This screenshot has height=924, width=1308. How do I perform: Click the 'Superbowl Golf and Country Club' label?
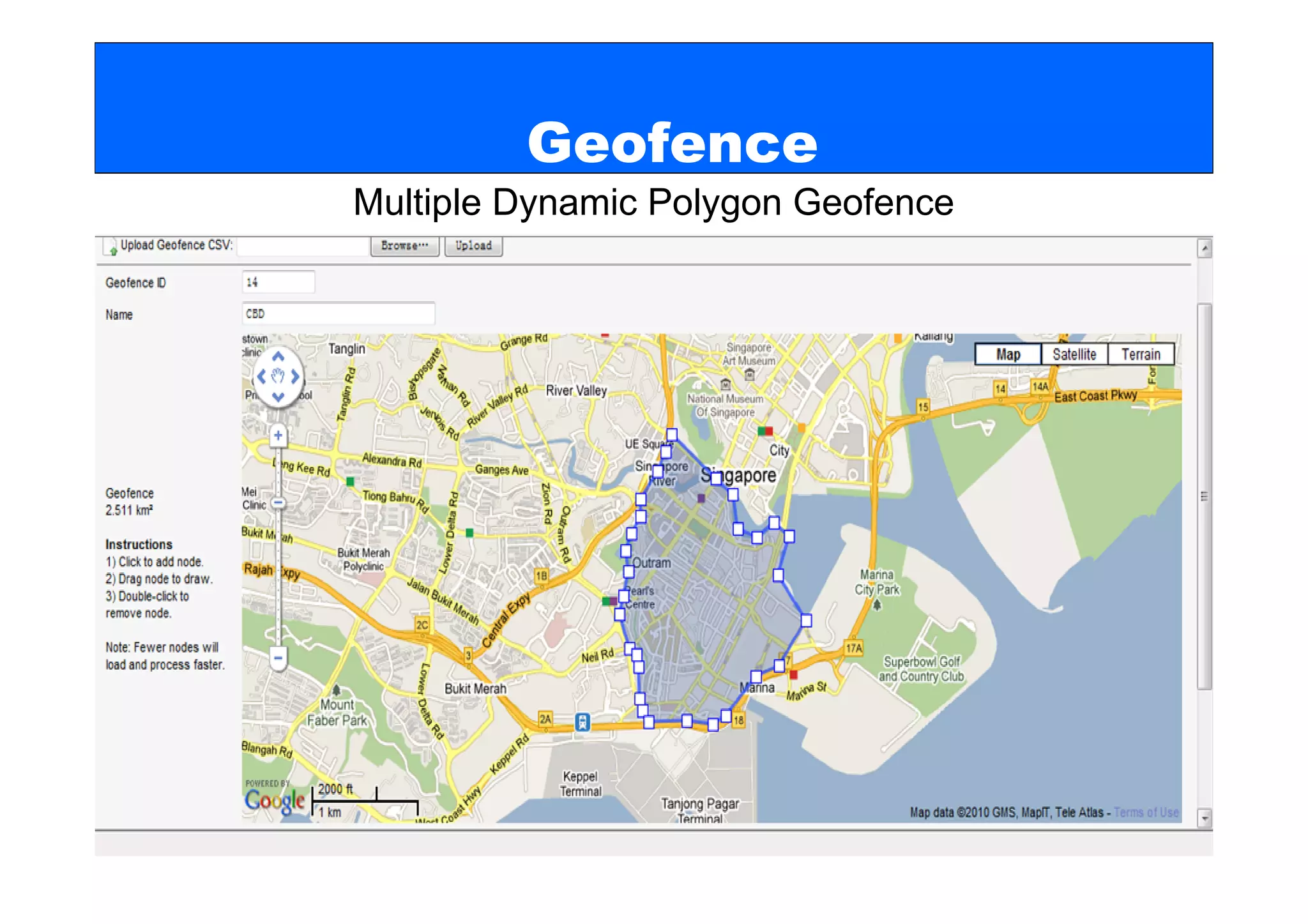(922, 669)
